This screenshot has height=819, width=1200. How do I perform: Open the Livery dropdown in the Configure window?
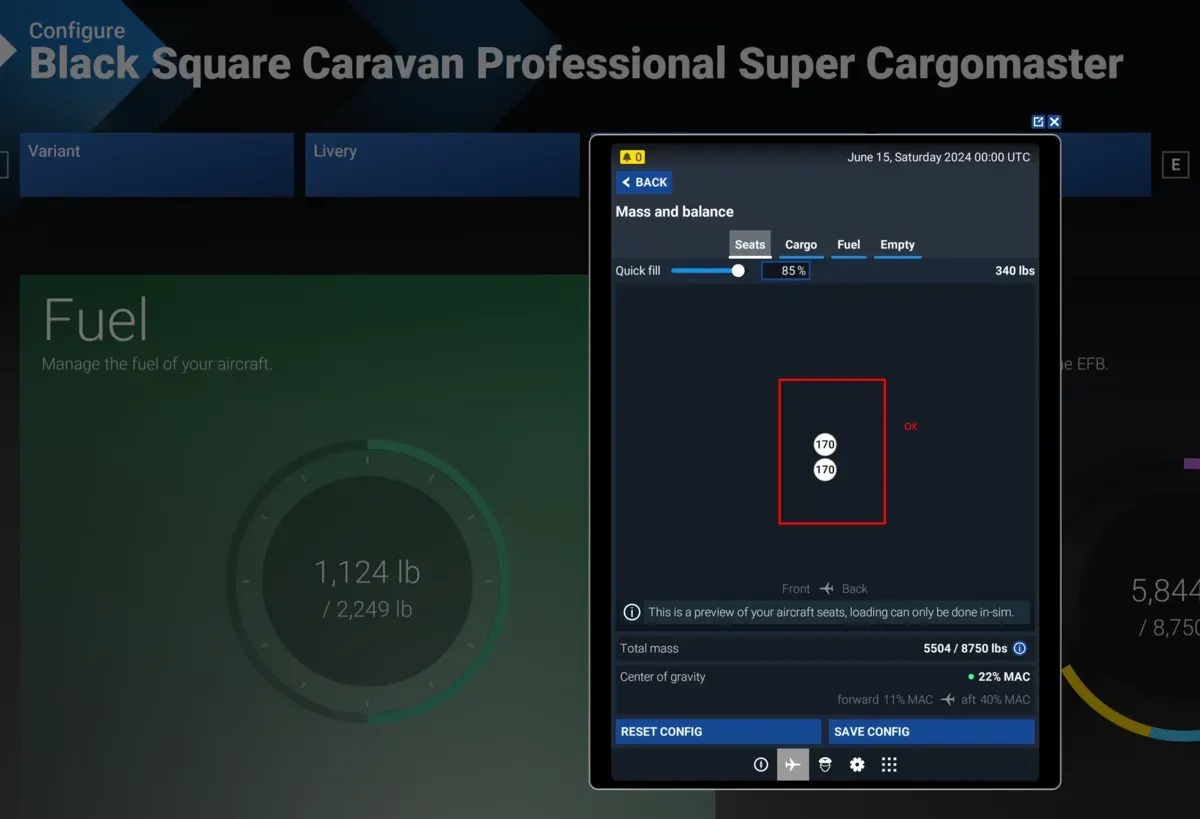click(442, 165)
